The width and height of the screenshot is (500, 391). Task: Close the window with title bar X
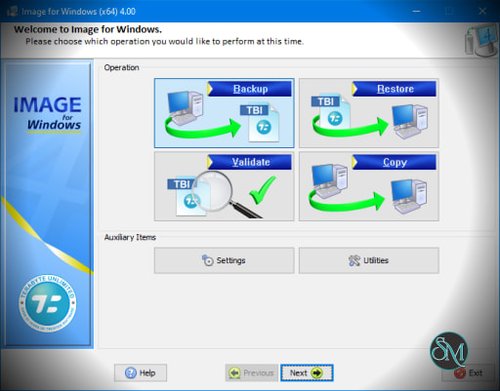pos(482,11)
